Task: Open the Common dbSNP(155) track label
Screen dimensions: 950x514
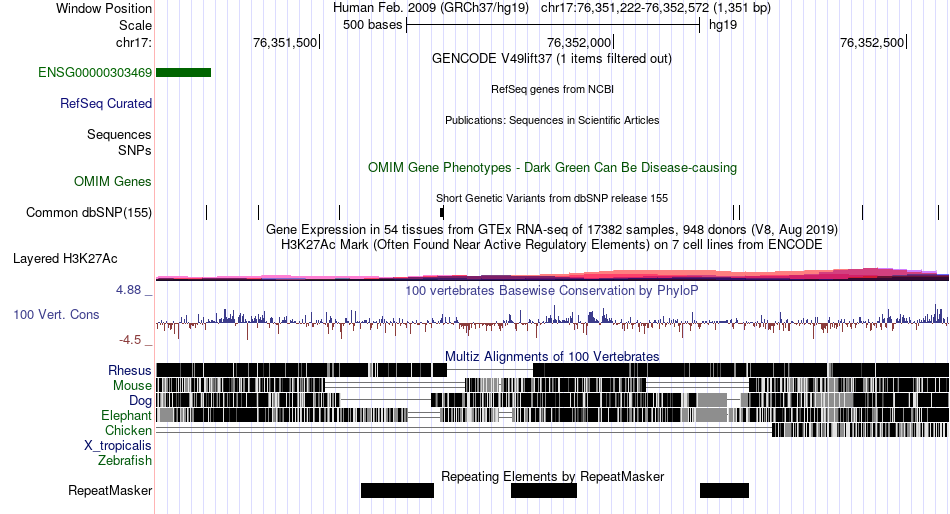Action: point(89,213)
